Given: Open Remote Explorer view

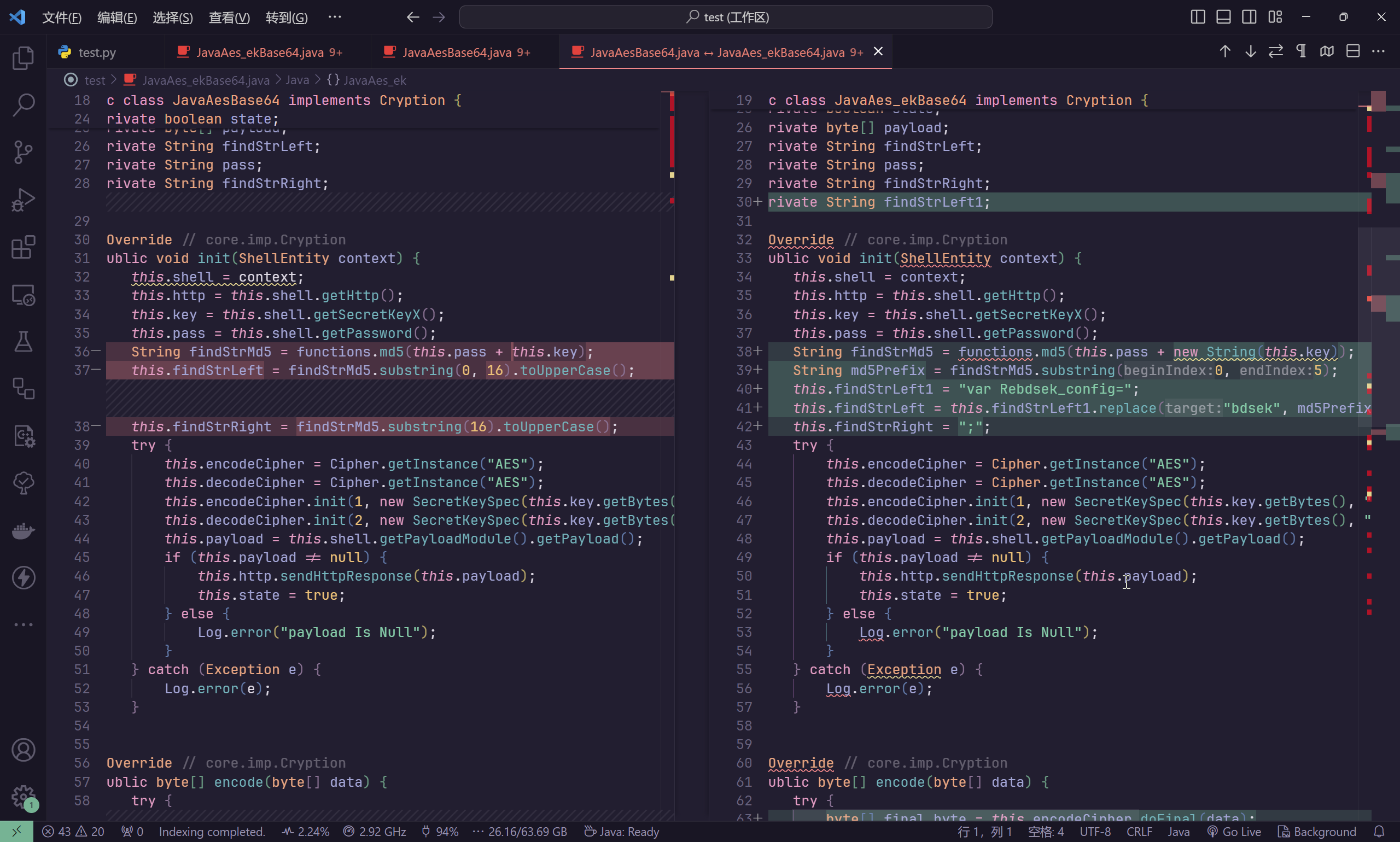Looking at the screenshot, I should tap(24, 295).
